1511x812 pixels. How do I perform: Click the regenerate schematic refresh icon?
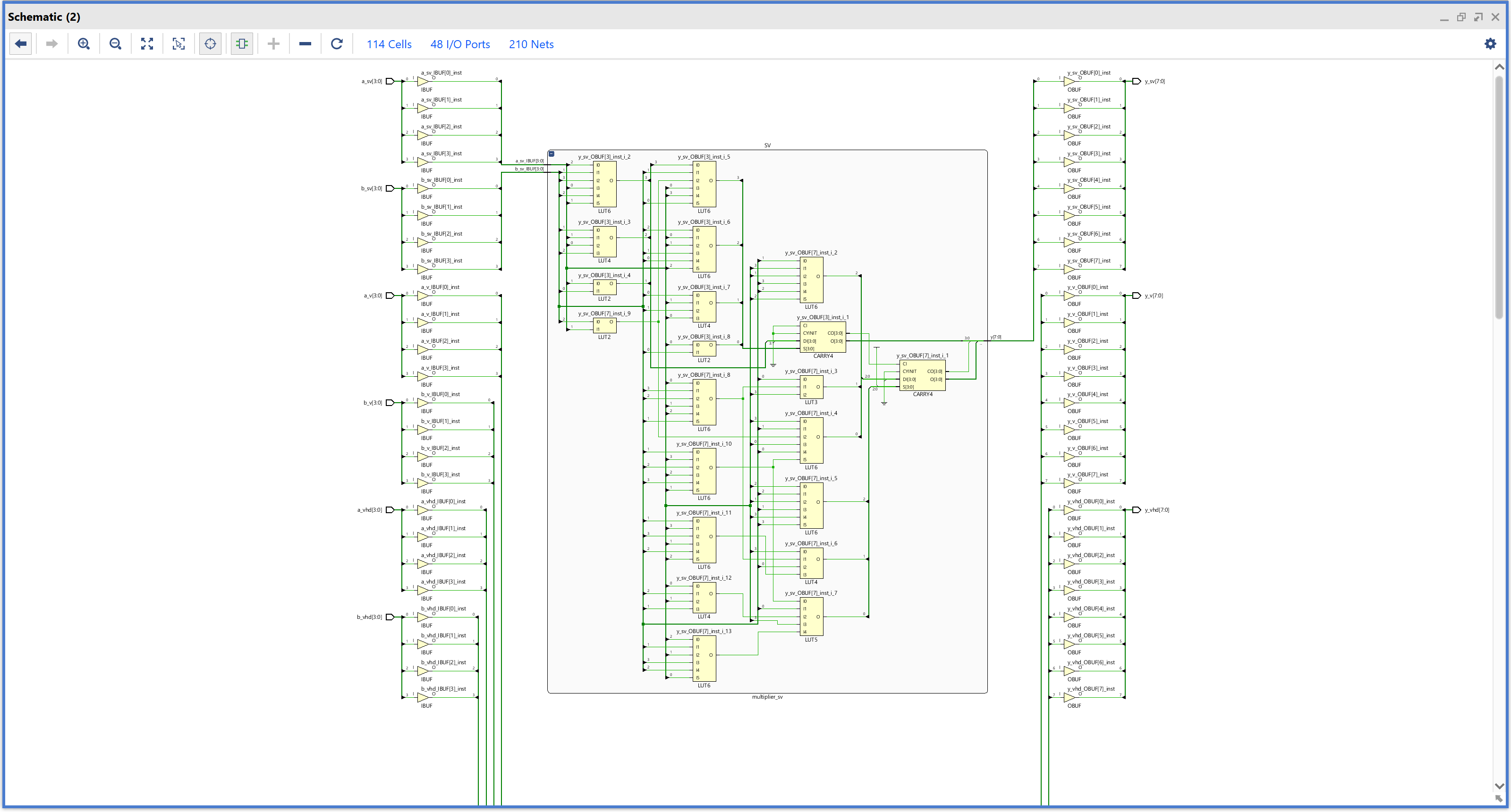pos(336,44)
